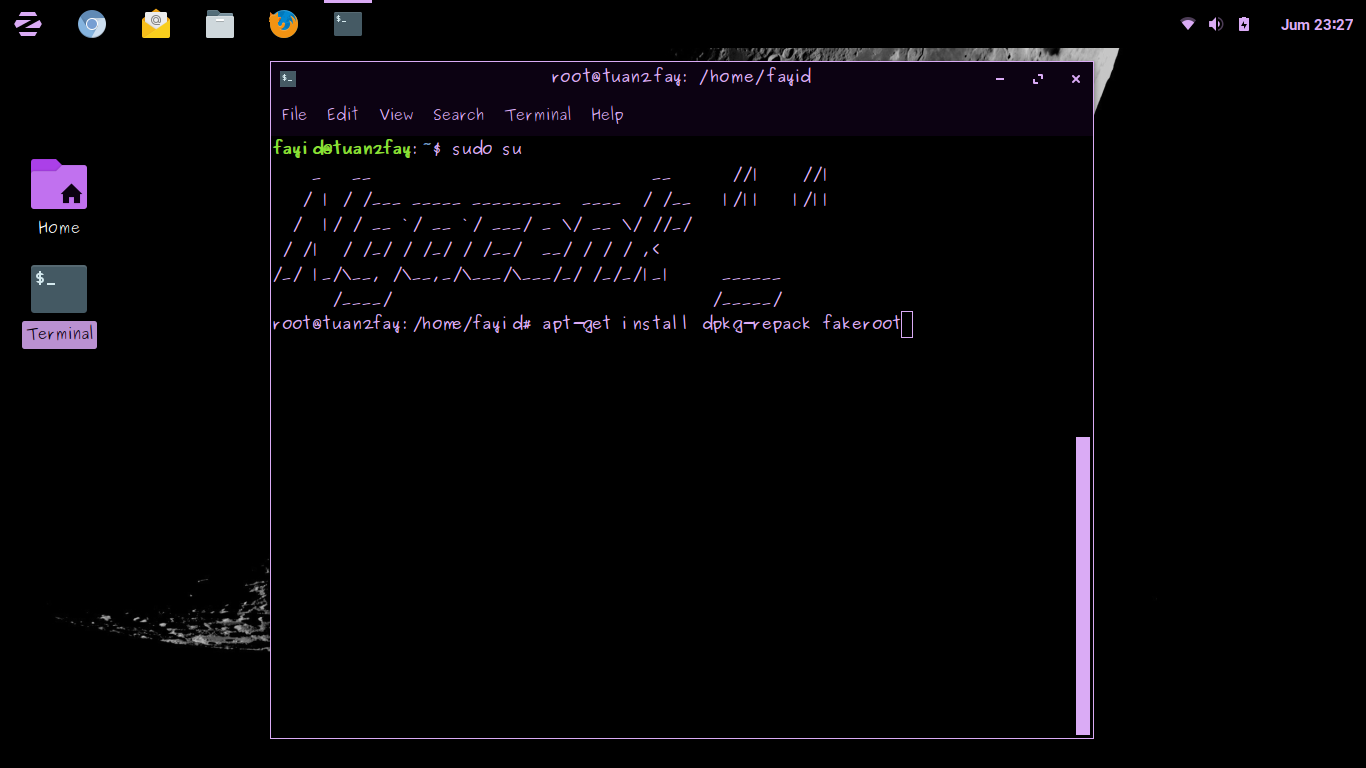This screenshot has height=768, width=1366.
Task: Place cursor at the apt-get command prompt
Action: pos(905,323)
